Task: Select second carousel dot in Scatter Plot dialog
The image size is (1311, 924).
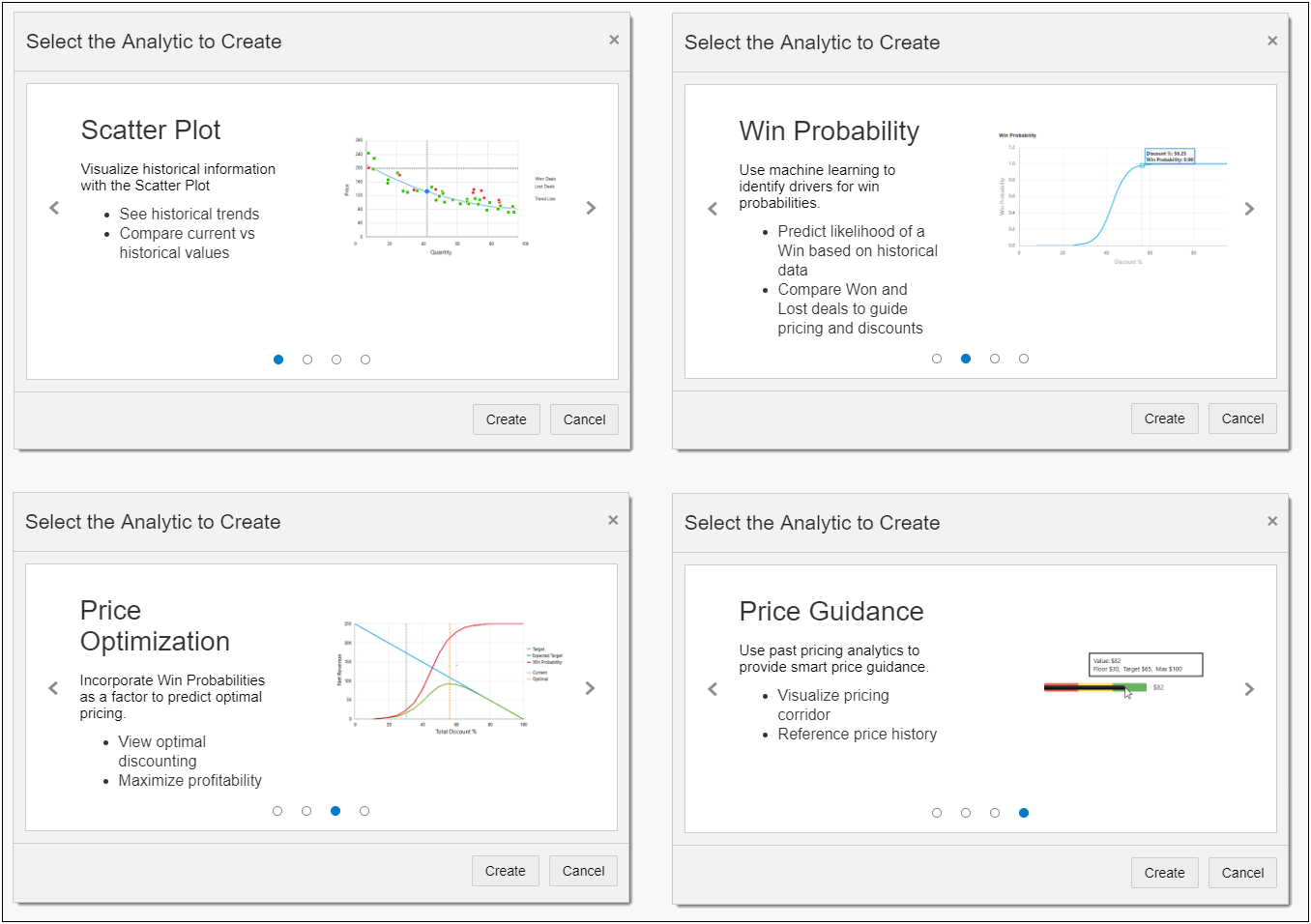Action: coord(307,360)
